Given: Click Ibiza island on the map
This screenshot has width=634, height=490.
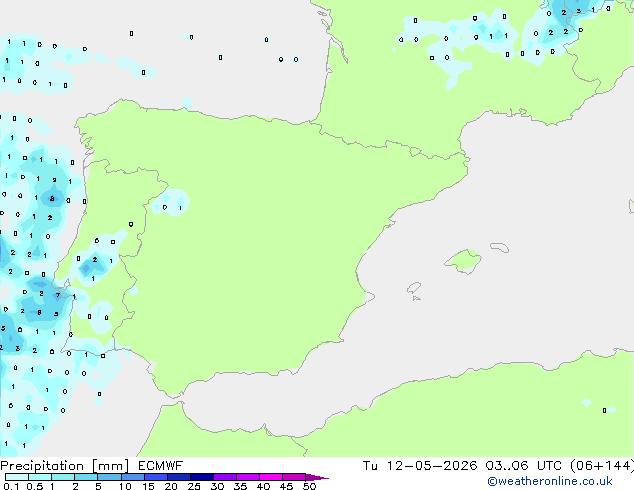Looking at the screenshot, I should tap(414, 288).
